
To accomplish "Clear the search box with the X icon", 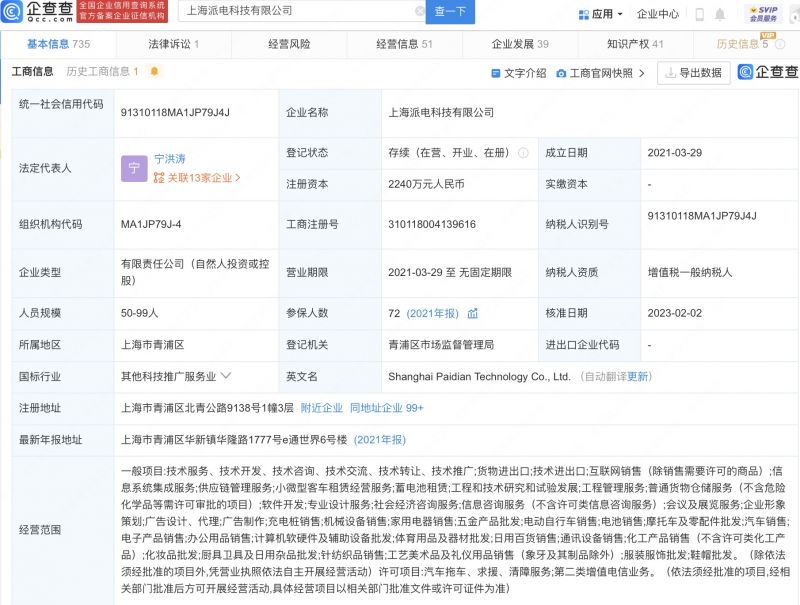I will pyautogui.click(x=419, y=11).
